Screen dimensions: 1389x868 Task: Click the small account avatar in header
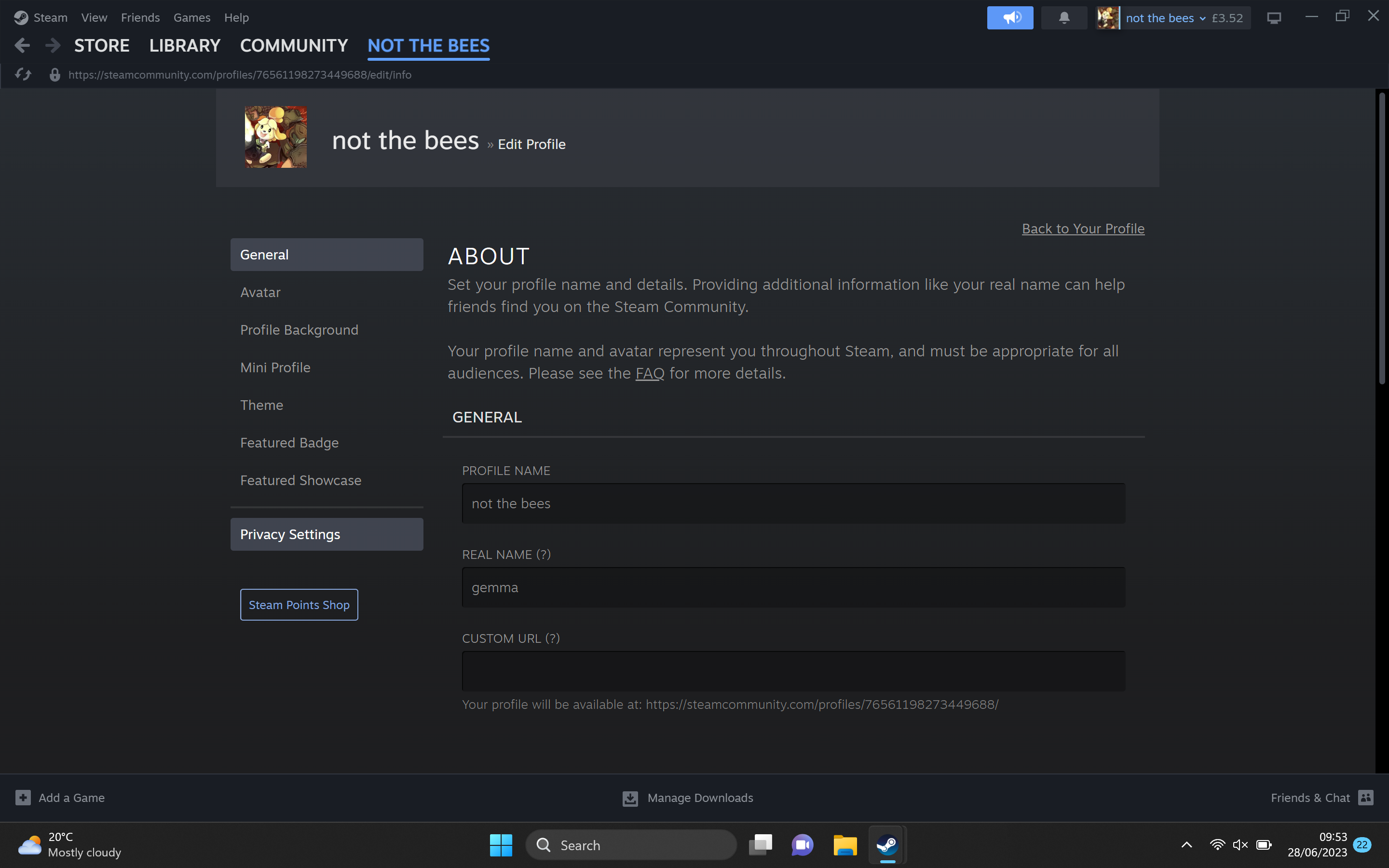click(1108, 18)
